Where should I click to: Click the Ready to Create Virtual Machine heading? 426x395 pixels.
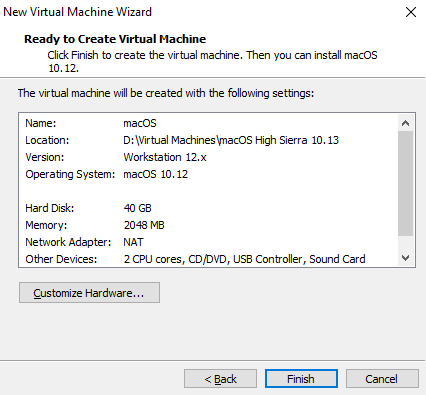point(115,39)
